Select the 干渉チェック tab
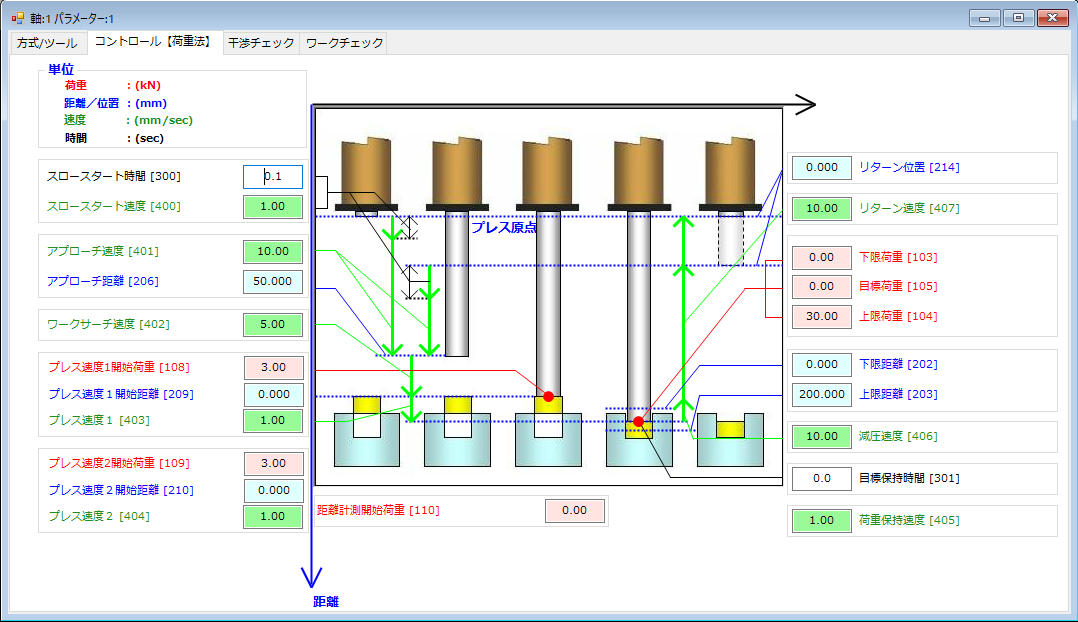1078x622 pixels. click(261, 43)
